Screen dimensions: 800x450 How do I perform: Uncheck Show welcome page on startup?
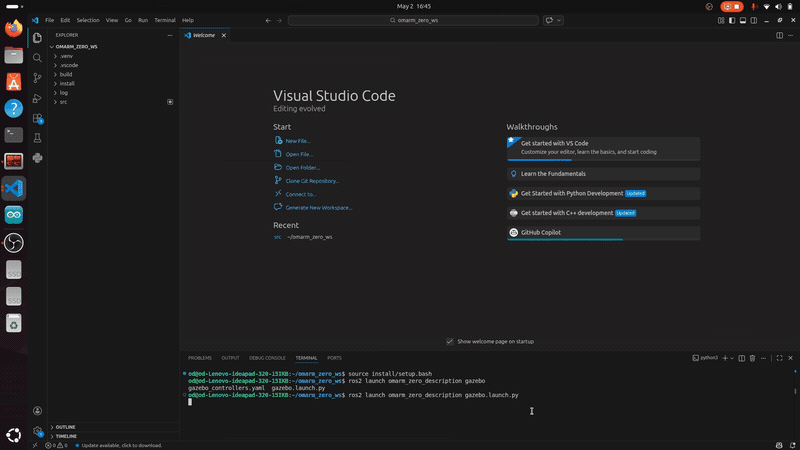(449, 342)
